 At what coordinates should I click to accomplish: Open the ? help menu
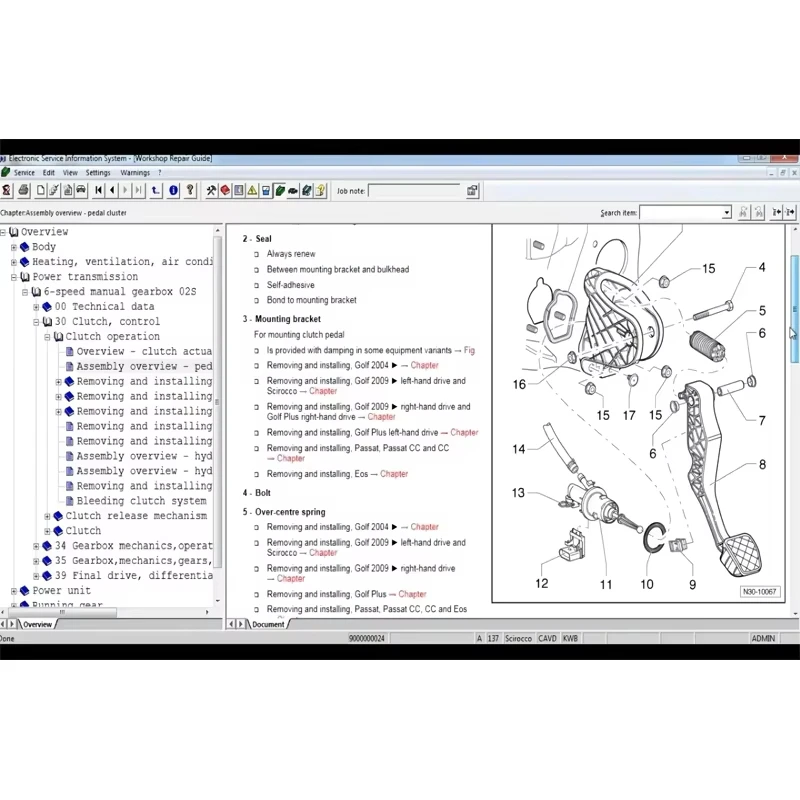click(x=160, y=172)
